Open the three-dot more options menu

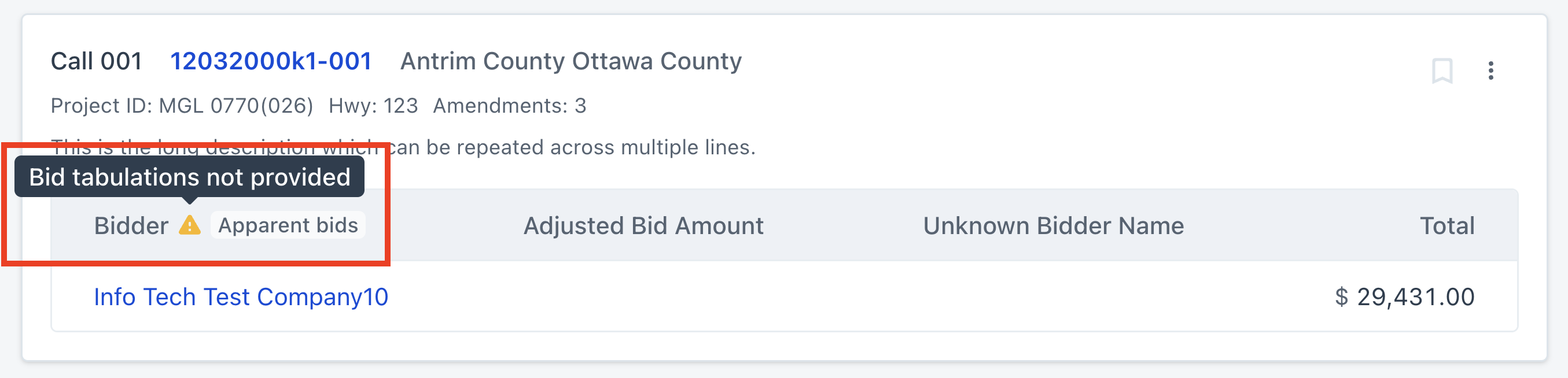click(1490, 71)
